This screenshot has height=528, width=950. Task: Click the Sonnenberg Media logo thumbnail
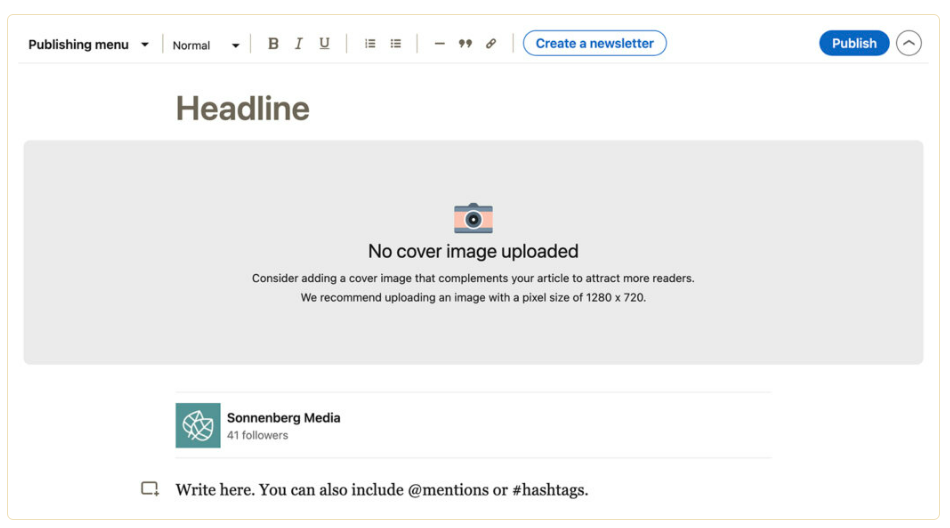pos(198,425)
